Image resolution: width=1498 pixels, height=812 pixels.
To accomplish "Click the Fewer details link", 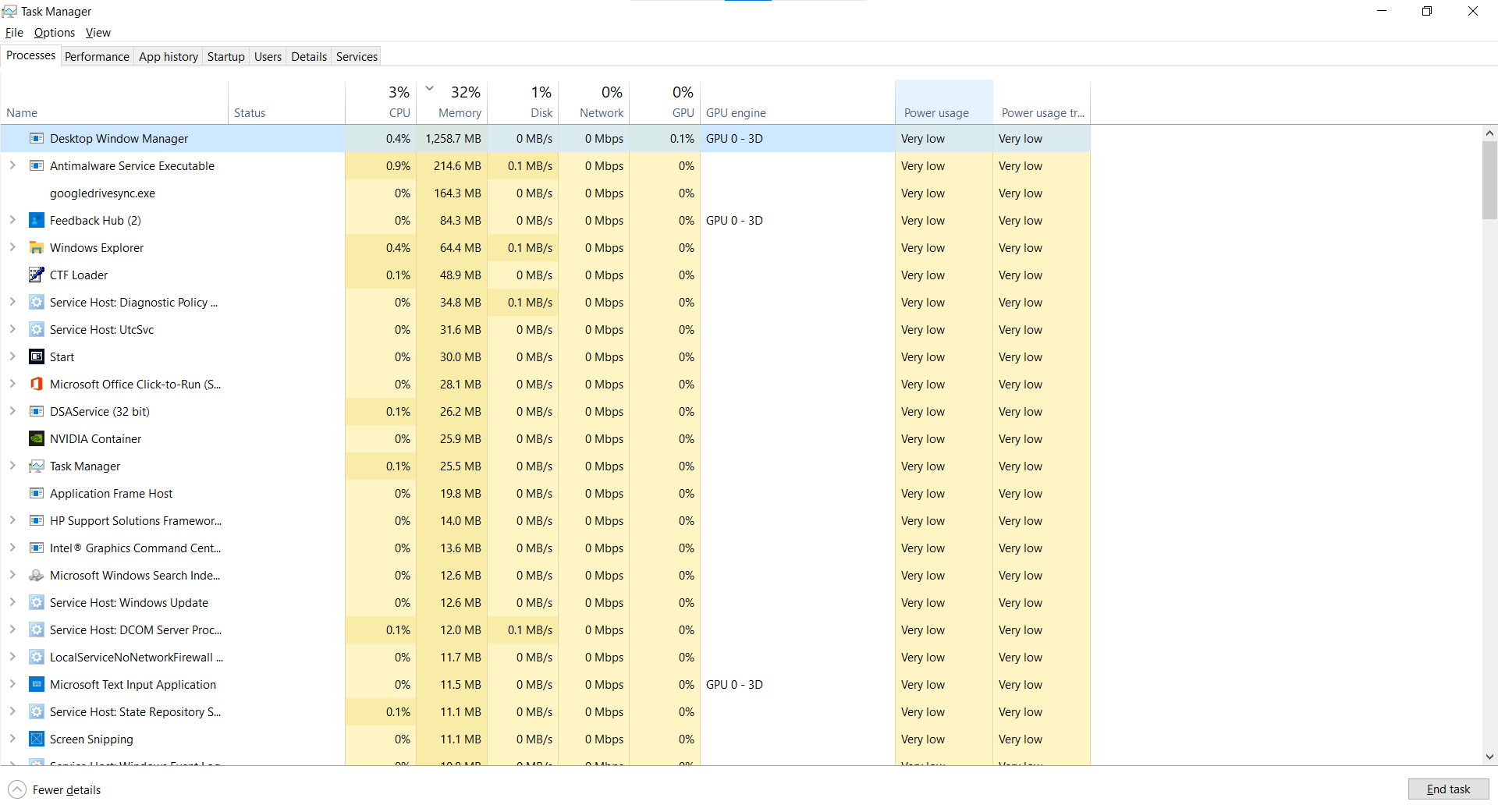I will (66, 790).
